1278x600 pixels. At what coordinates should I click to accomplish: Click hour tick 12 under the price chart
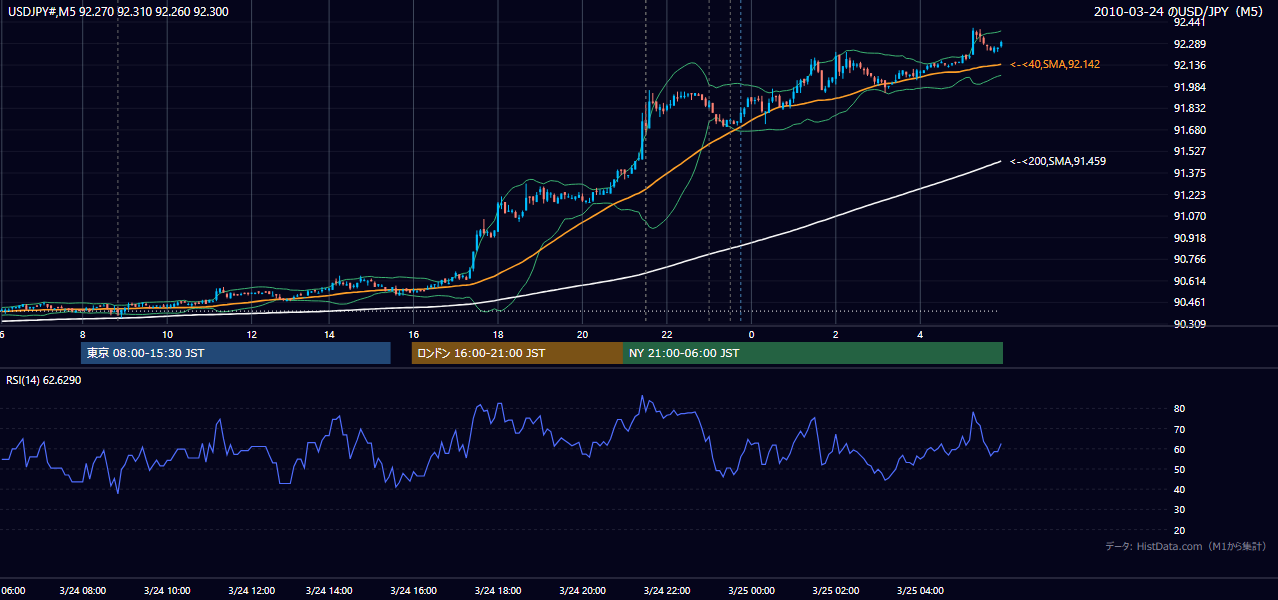(251, 334)
